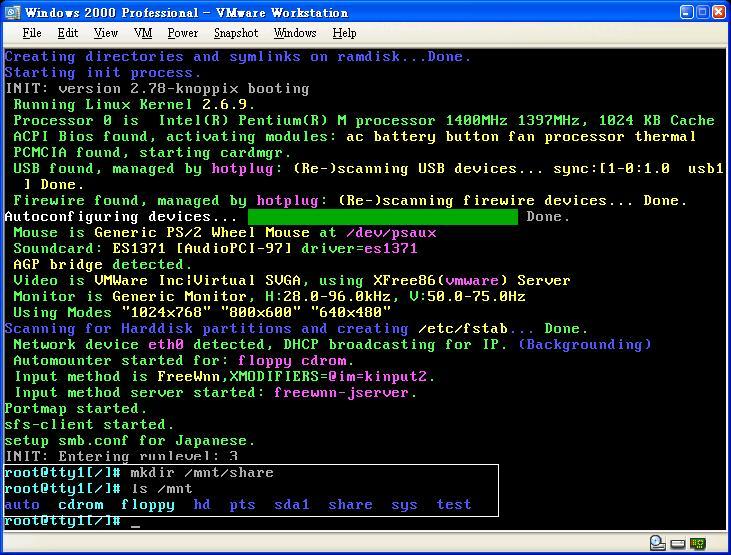Click the 'sfs-client started.' line
Image resolution: width=731 pixels, height=555 pixels.
tap(89, 425)
